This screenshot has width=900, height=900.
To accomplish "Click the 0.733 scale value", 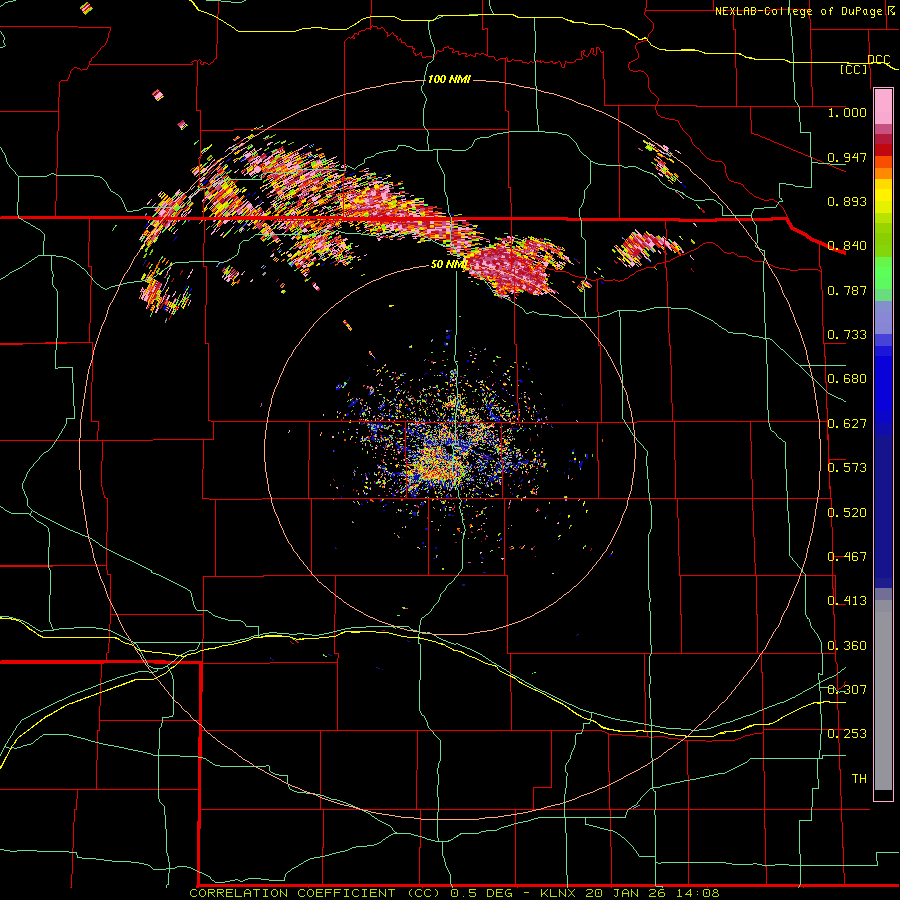I will pos(847,335).
